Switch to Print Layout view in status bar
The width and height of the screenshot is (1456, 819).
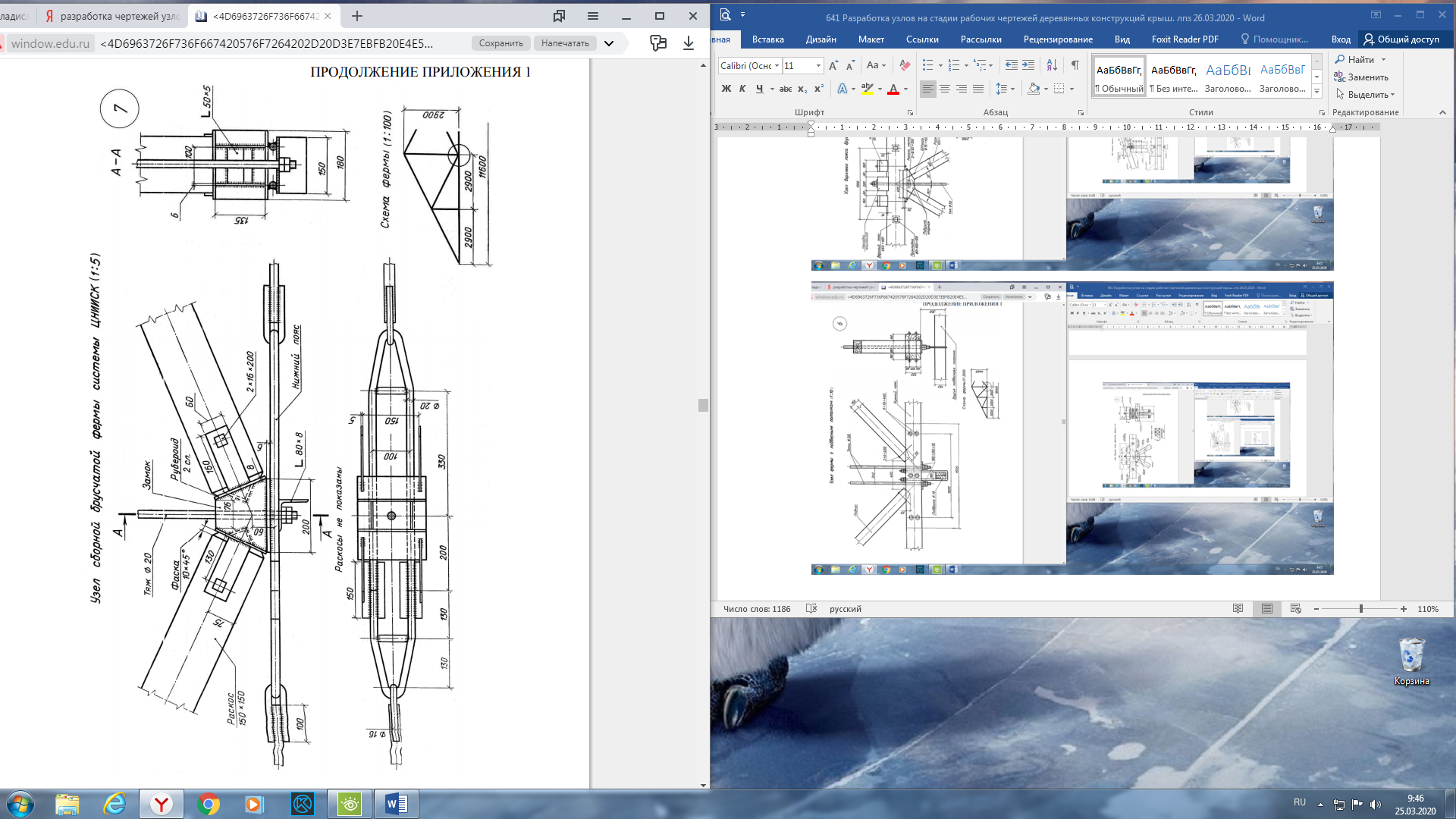point(1266,609)
